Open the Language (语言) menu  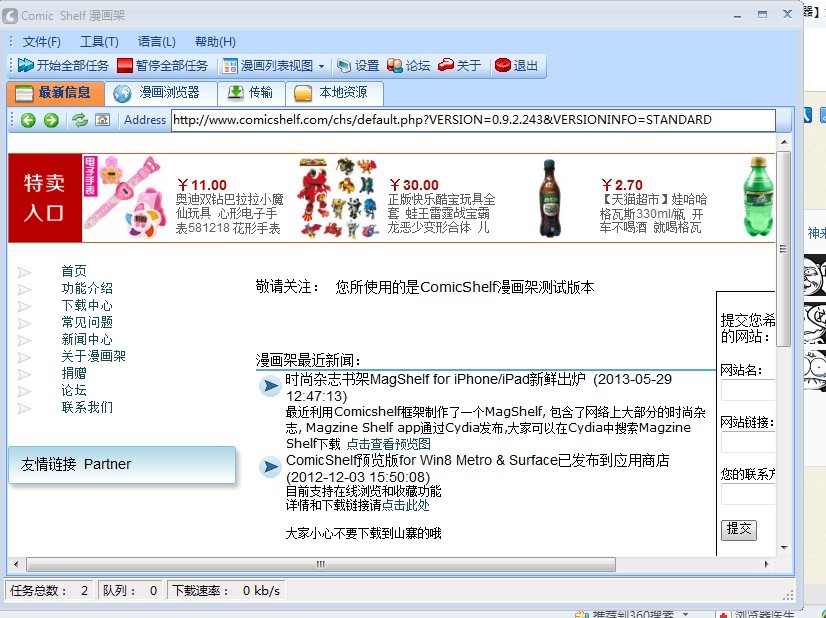(x=156, y=42)
